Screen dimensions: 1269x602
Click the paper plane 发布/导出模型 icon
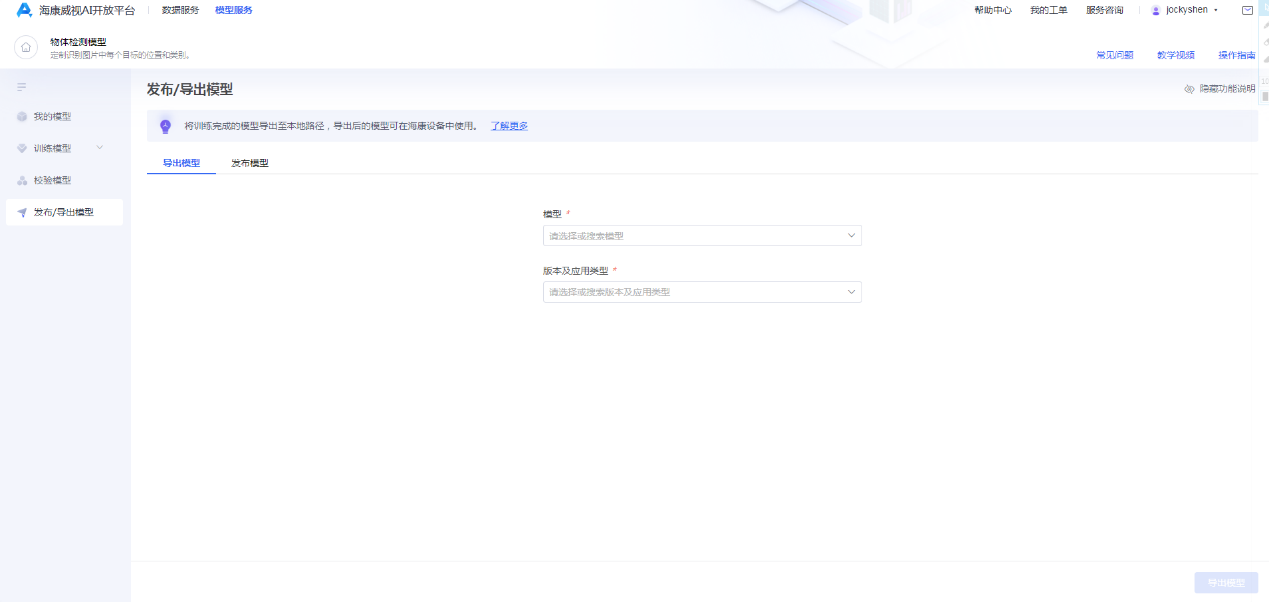22,213
